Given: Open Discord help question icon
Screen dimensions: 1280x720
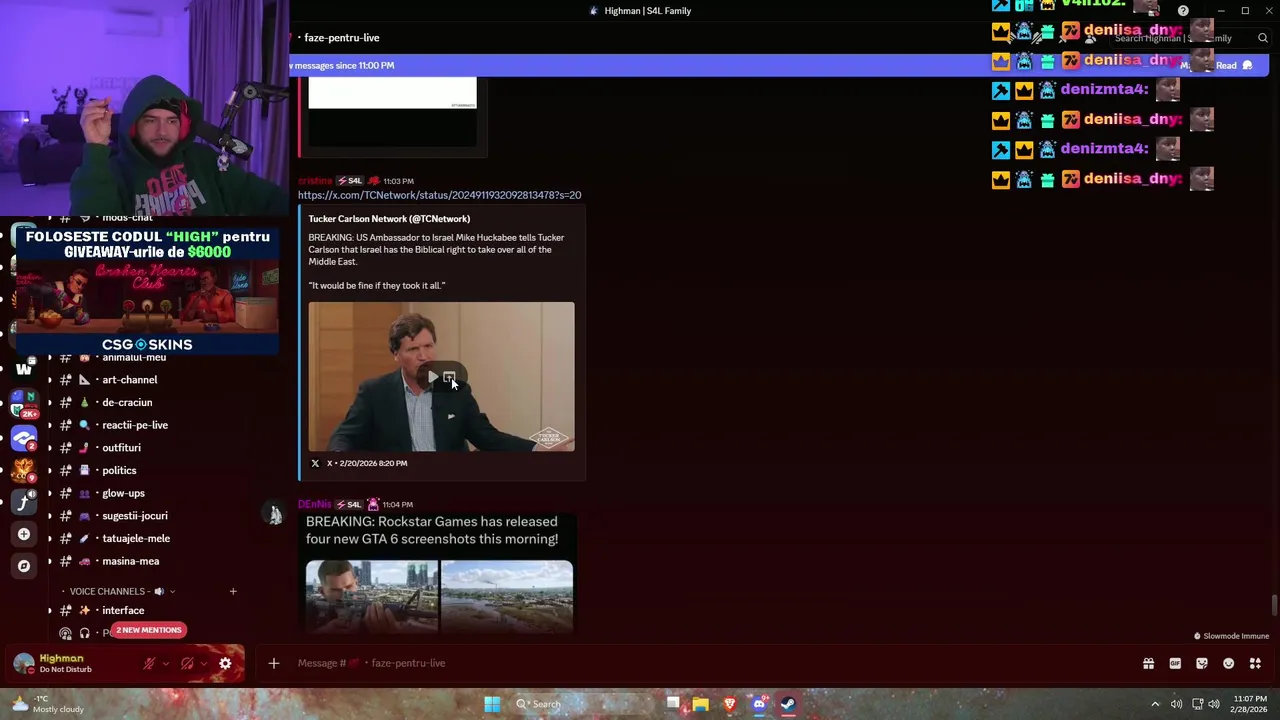Looking at the screenshot, I should pyautogui.click(x=1183, y=11).
